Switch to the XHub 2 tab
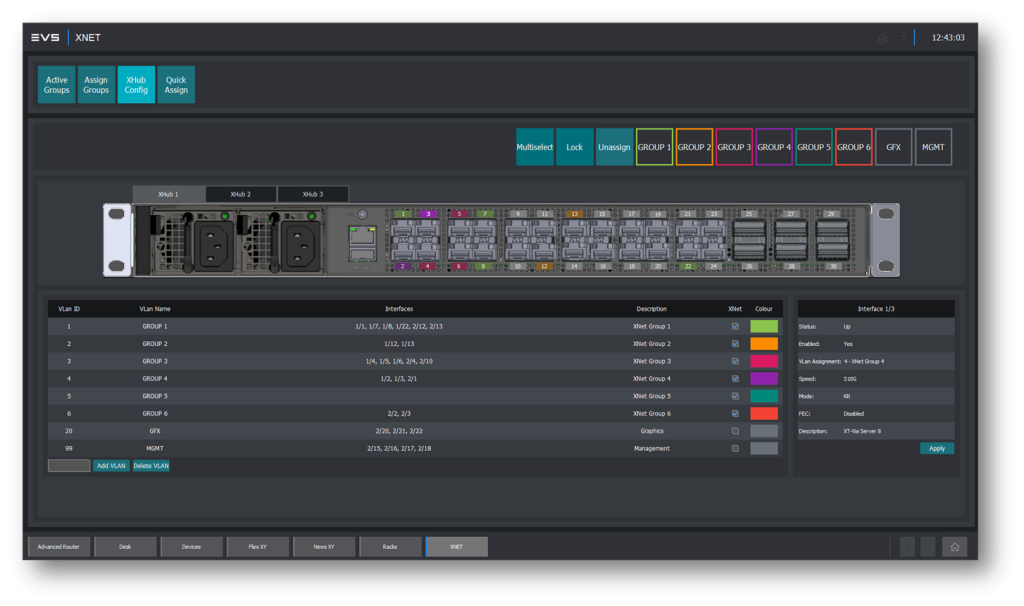This screenshot has height=606, width=1024. pyautogui.click(x=240, y=194)
